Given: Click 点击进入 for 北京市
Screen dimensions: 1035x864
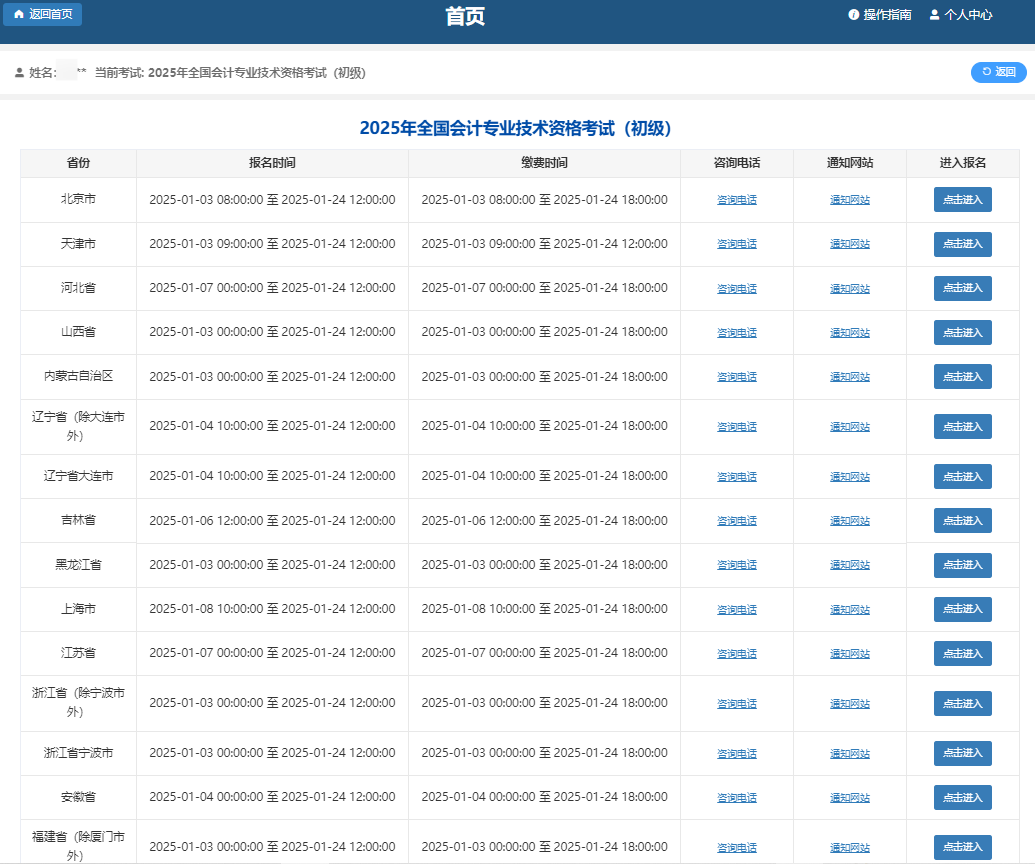Looking at the screenshot, I should 962,200.
